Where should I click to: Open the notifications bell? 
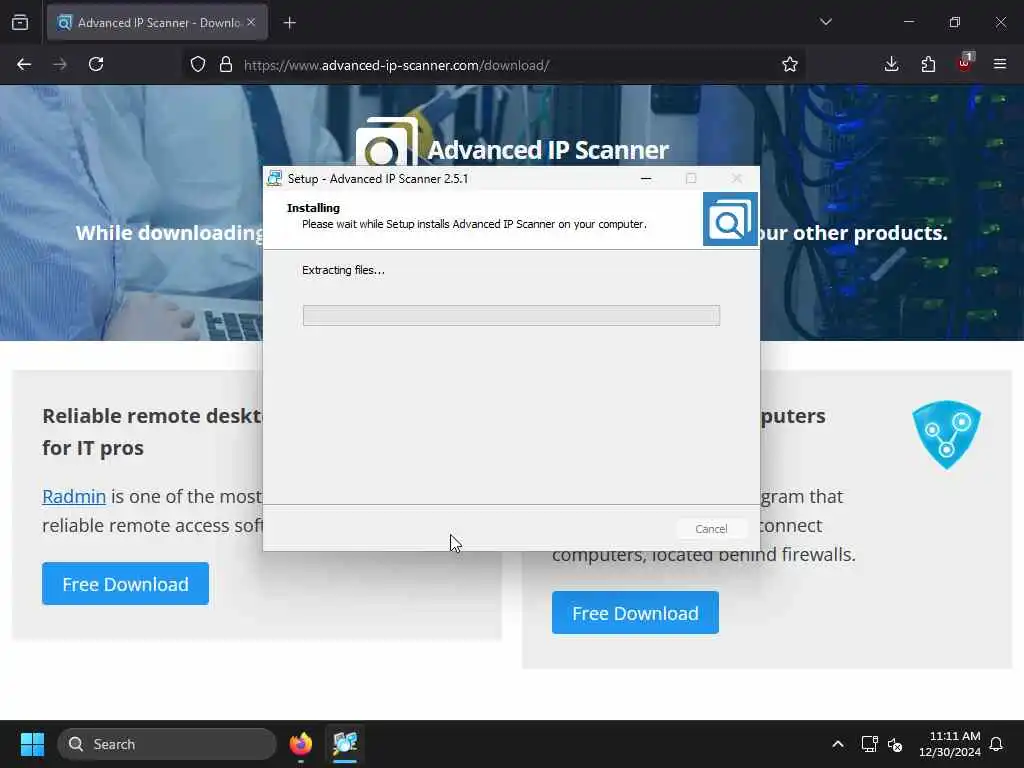point(997,744)
